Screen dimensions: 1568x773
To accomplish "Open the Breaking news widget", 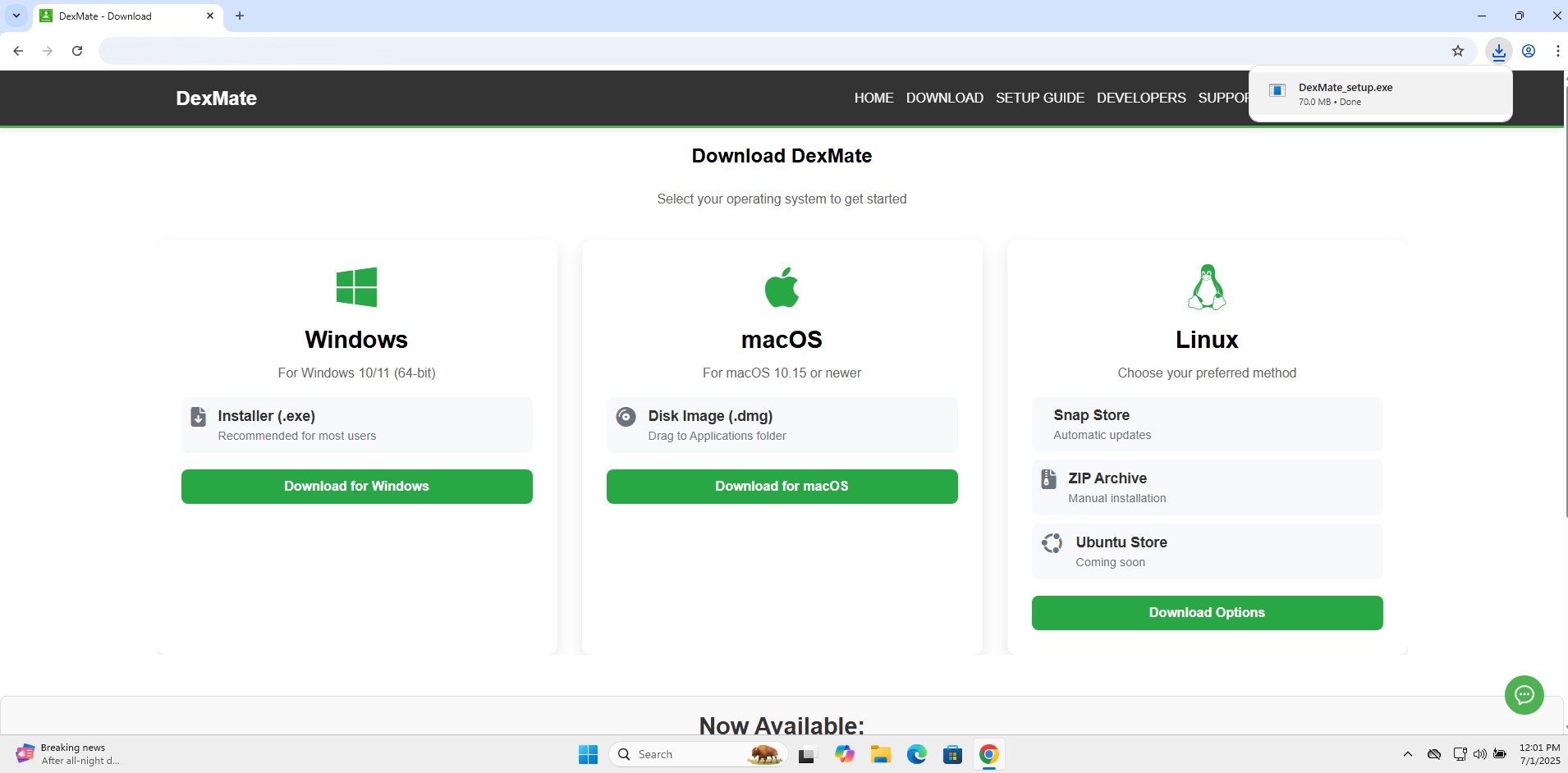I will (x=69, y=754).
